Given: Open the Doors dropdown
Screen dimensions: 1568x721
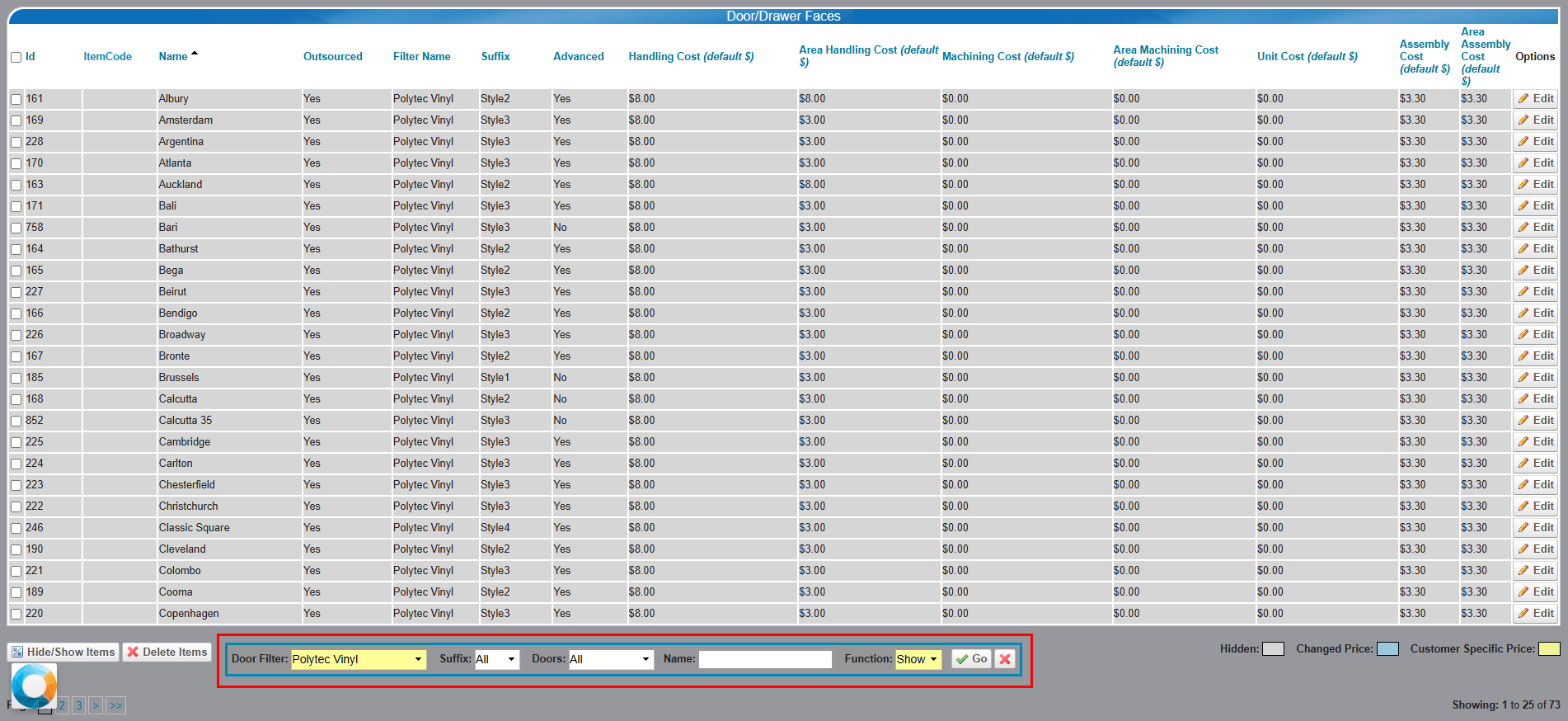Looking at the screenshot, I should [x=611, y=659].
